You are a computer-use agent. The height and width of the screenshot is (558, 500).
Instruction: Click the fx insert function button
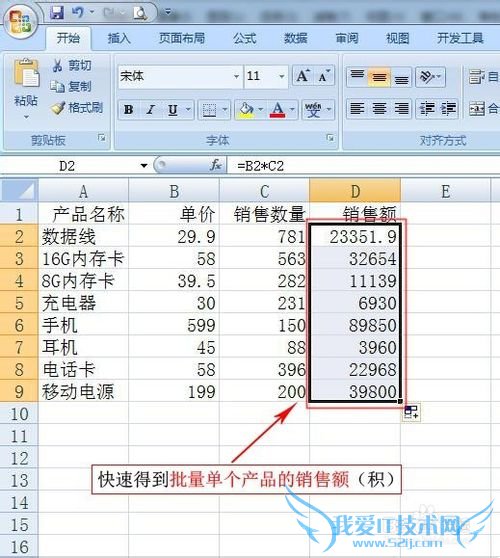tap(216, 165)
